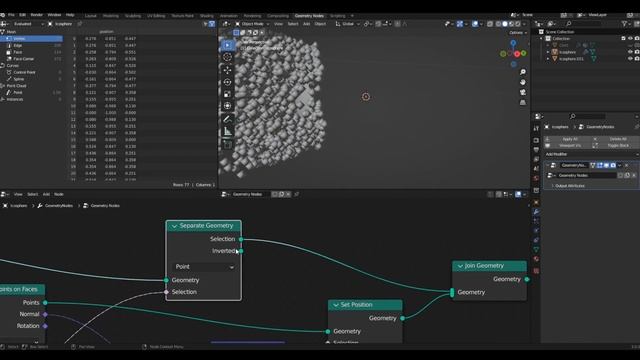Toggle modifier show in render icon
This screenshot has width=640, height=360.
coord(613,165)
